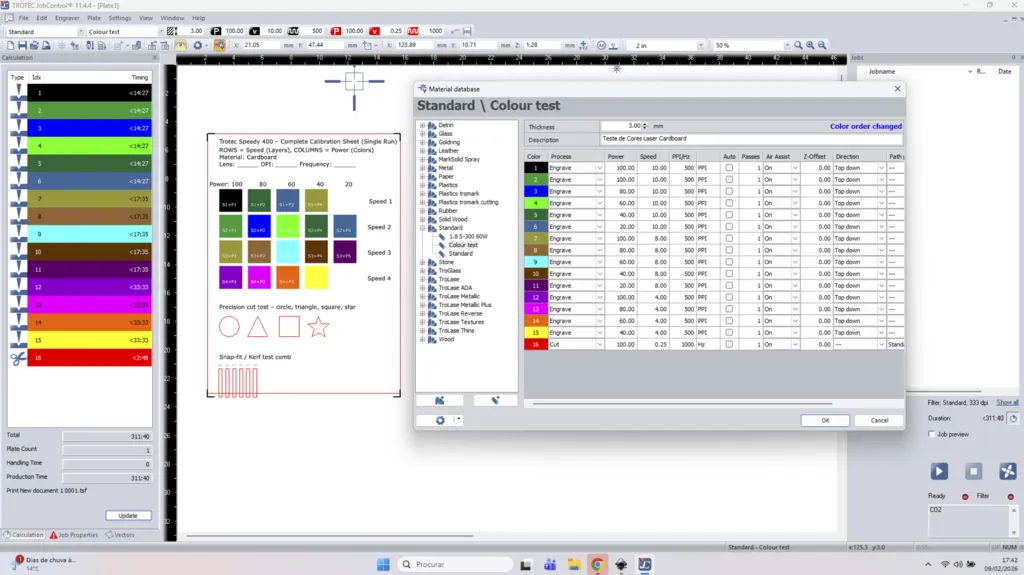Viewport: 1024px width, 575px height.
Task: Click the zoom in magnifier icon
Action: [x=810, y=45]
